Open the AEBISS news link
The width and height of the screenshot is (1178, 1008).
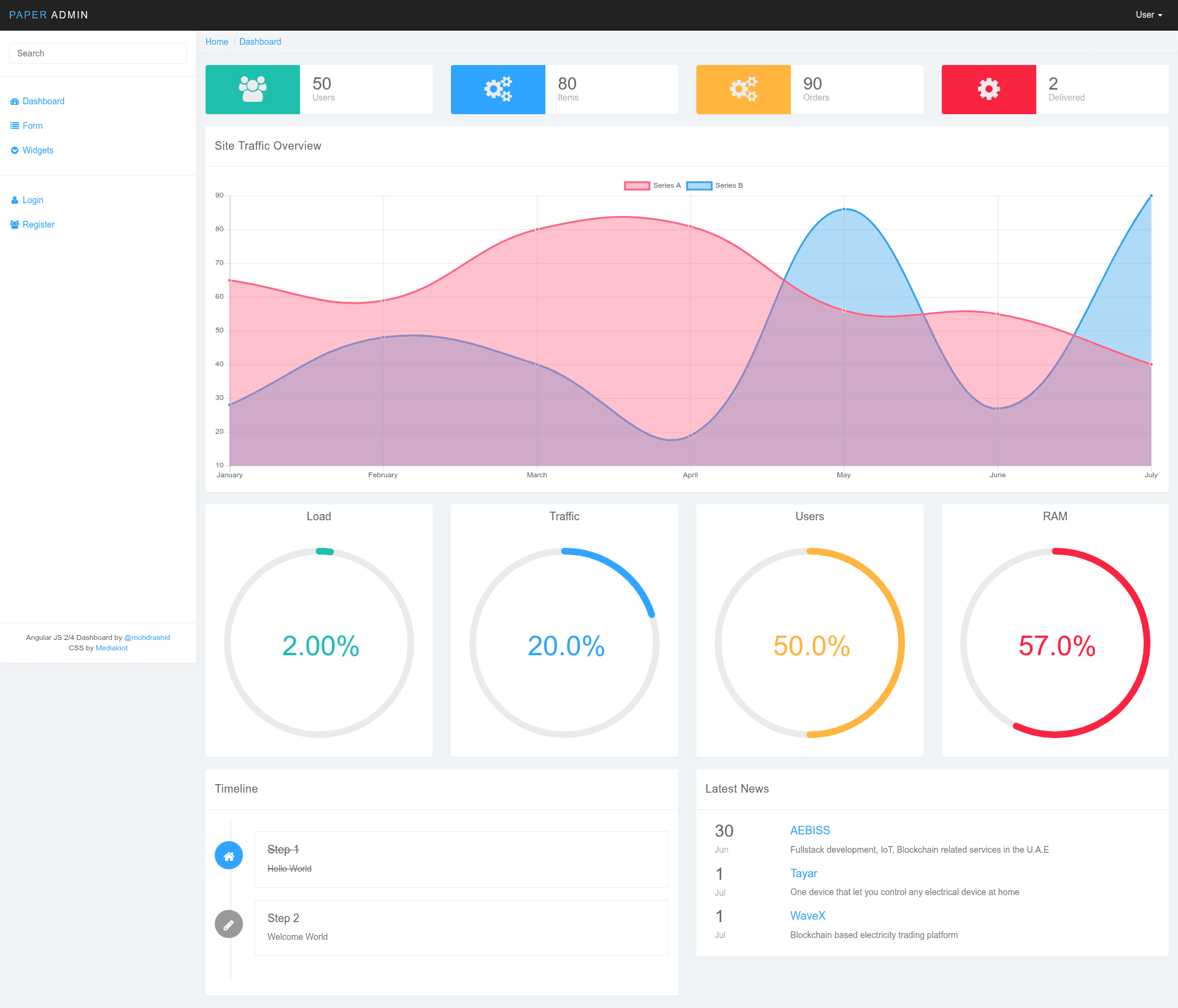[810, 830]
